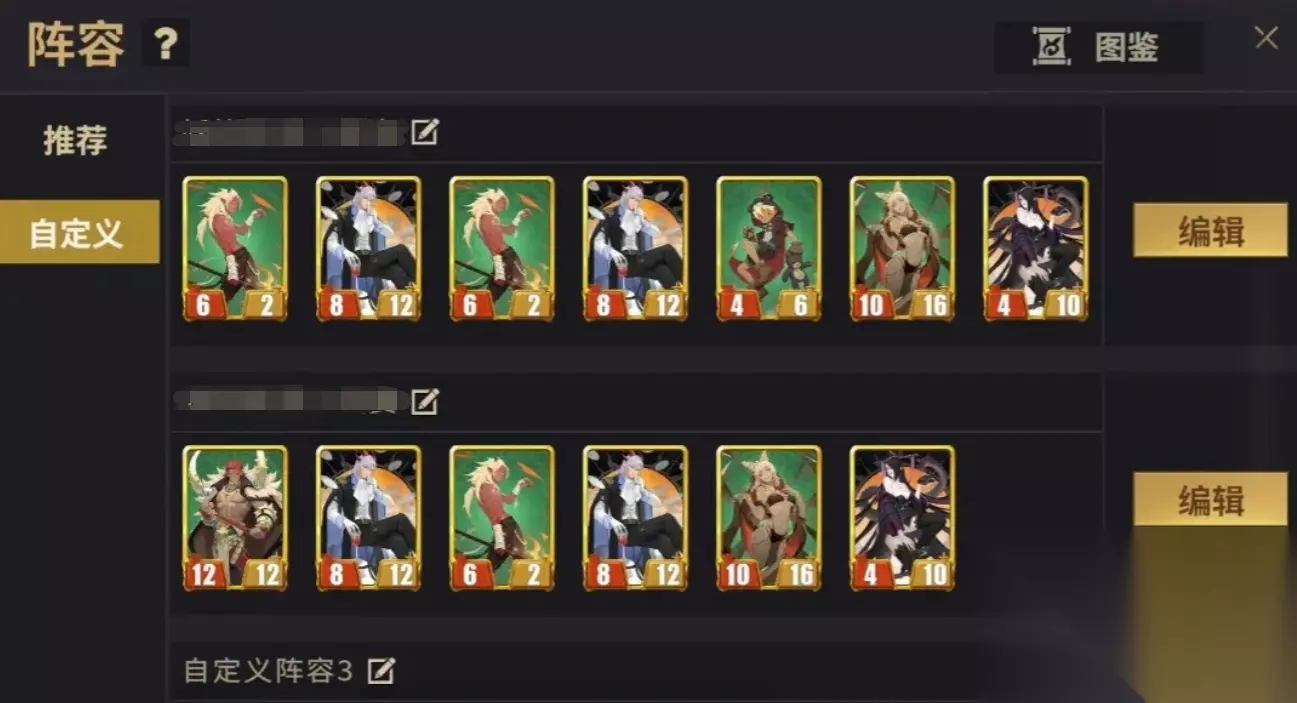Screen dimensions: 1297x703
Task: Select last 4/10 card in first lineup
Action: point(1036,249)
